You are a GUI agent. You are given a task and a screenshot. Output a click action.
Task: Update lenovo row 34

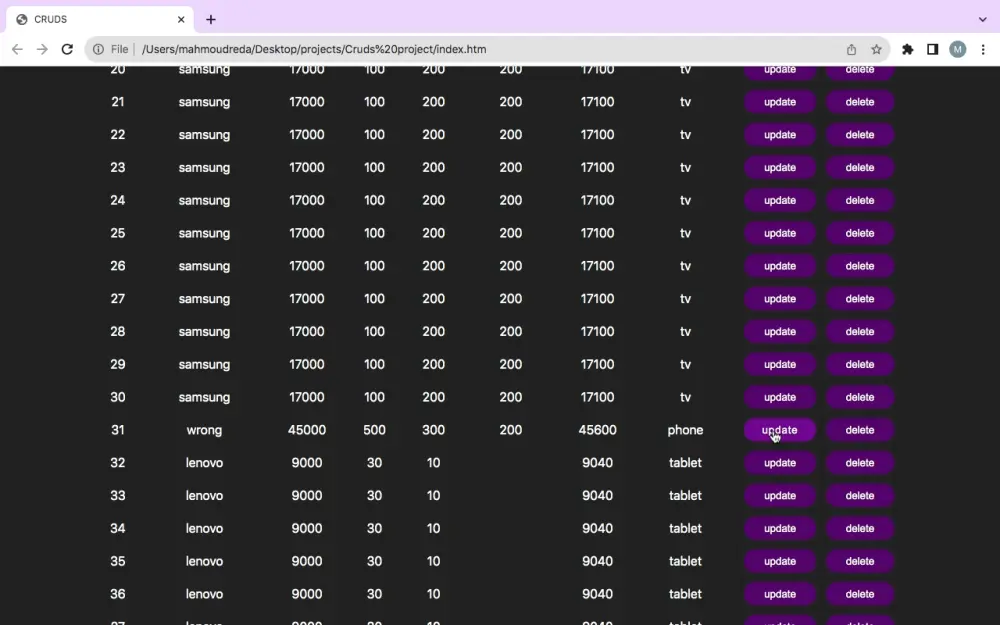[x=779, y=529]
